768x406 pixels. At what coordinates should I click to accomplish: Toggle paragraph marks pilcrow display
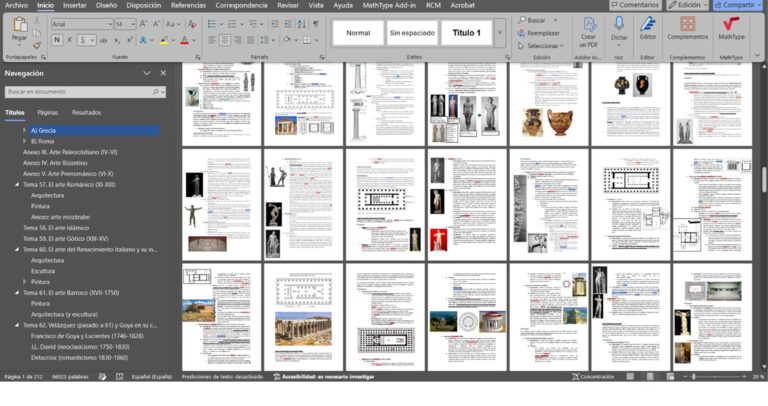click(x=316, y=24)
